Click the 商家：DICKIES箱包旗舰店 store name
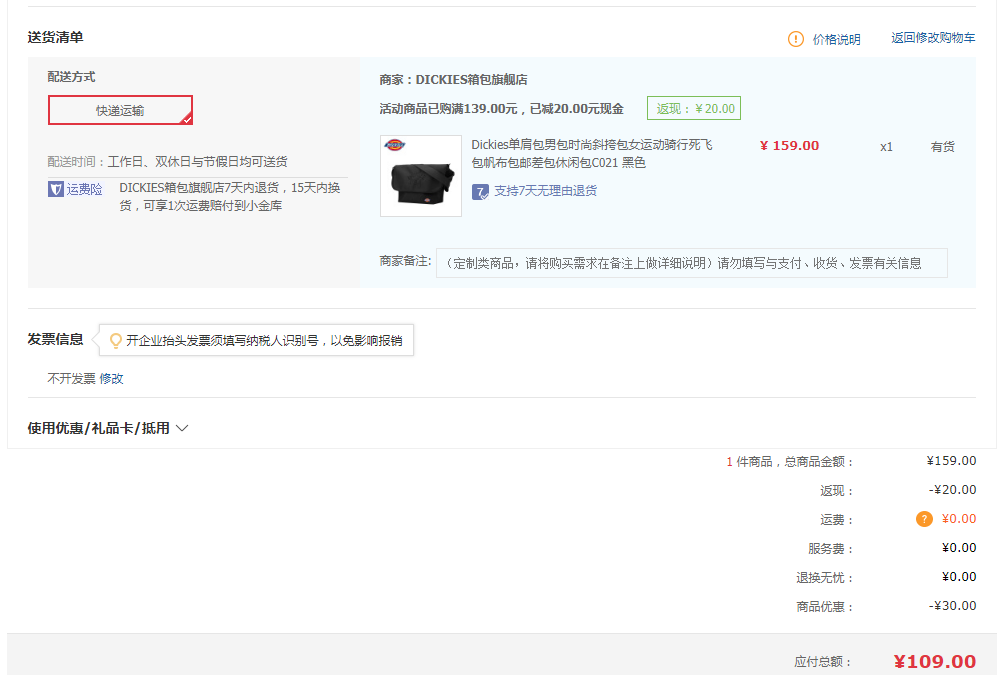 click(453, 80)
